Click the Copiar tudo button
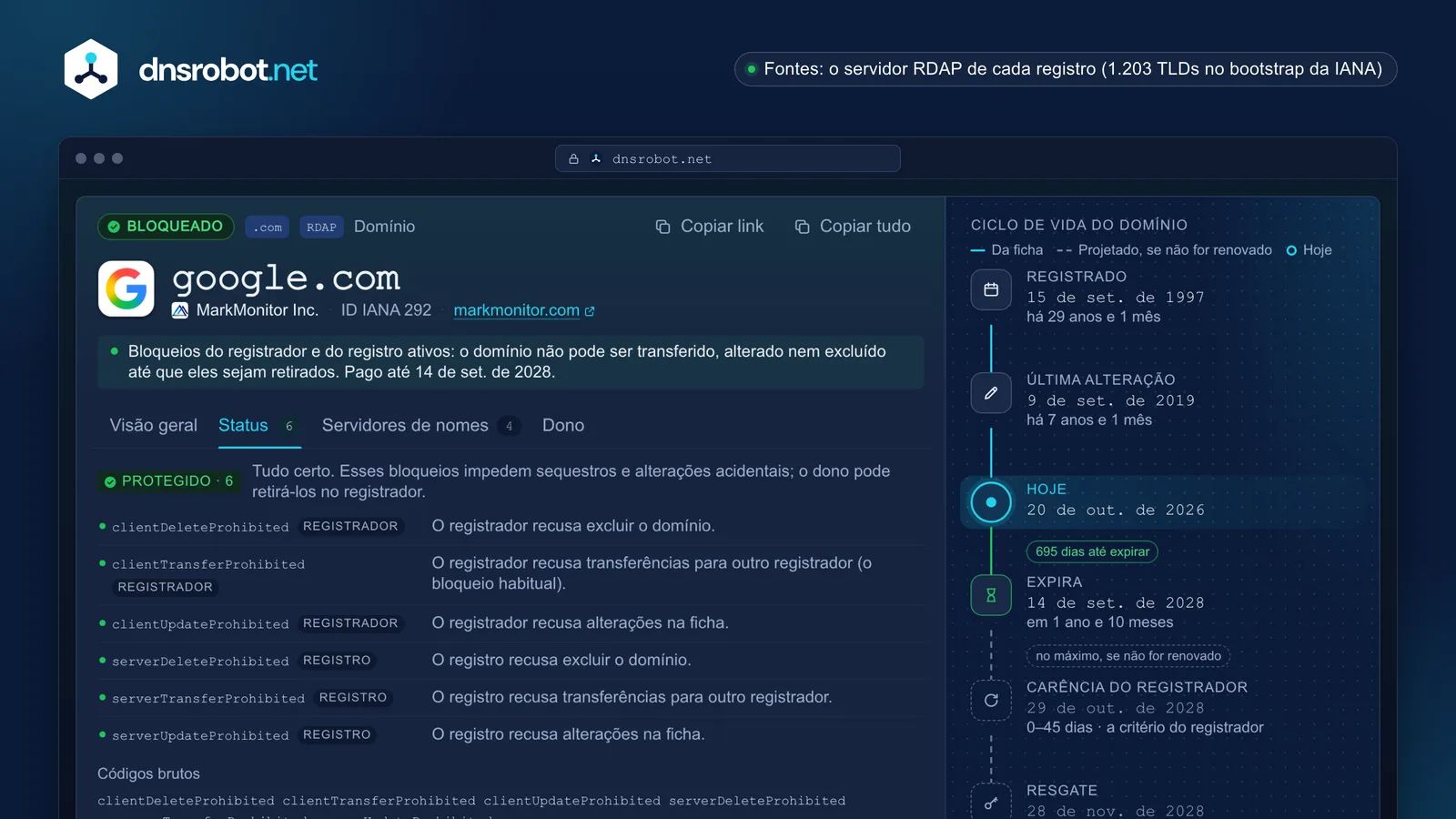1456x819 pixels. click(853, 227)
